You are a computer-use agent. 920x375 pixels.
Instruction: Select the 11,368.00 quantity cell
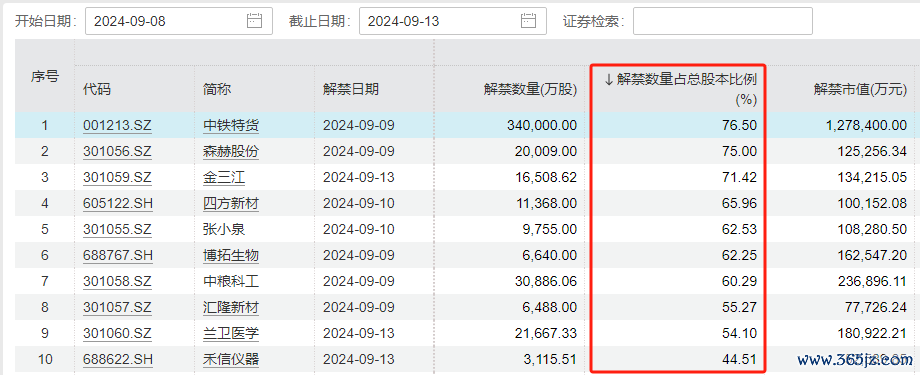(546, 203)
